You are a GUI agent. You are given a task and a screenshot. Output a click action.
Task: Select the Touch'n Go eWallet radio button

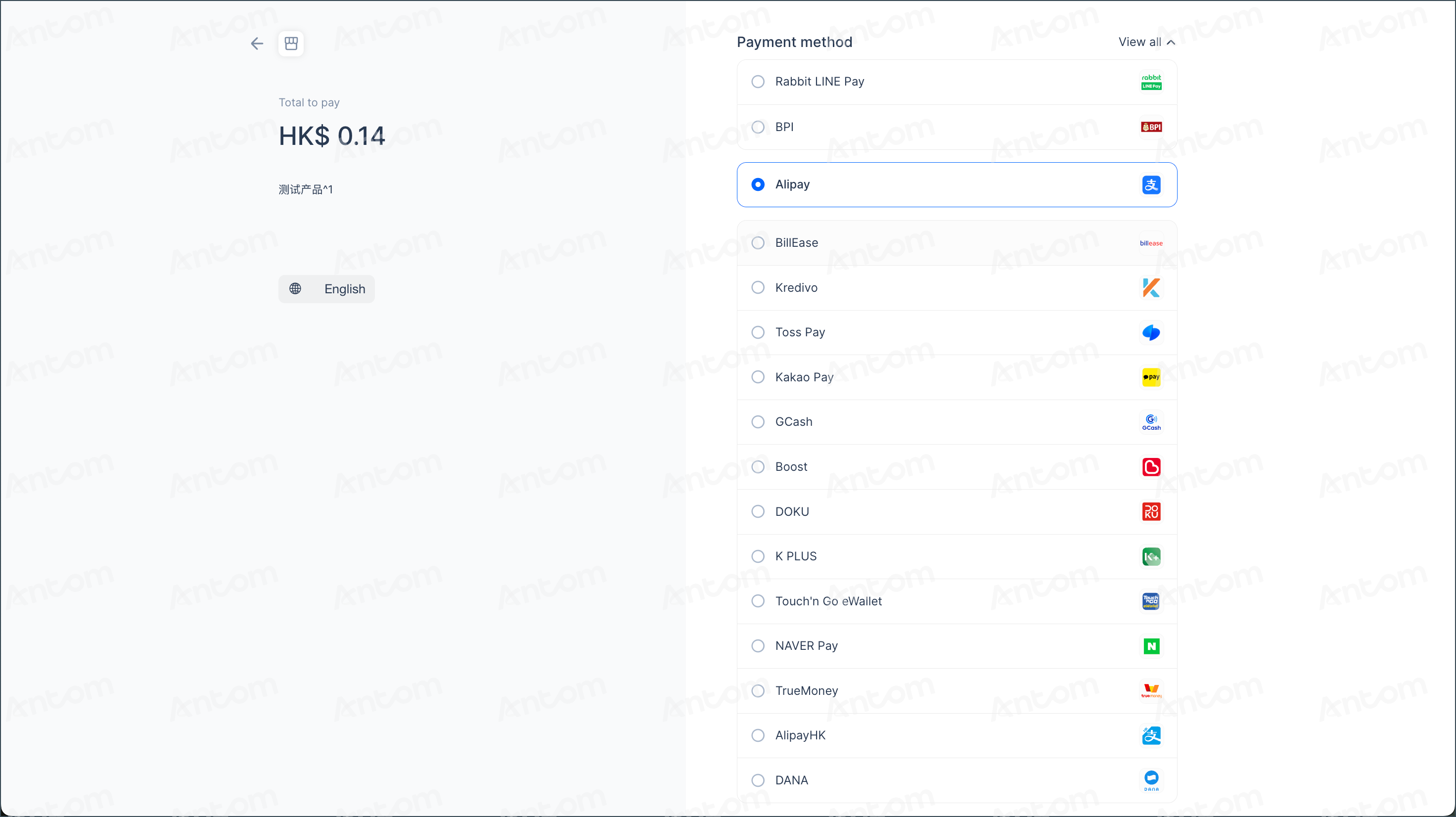[x=758, y=601]
